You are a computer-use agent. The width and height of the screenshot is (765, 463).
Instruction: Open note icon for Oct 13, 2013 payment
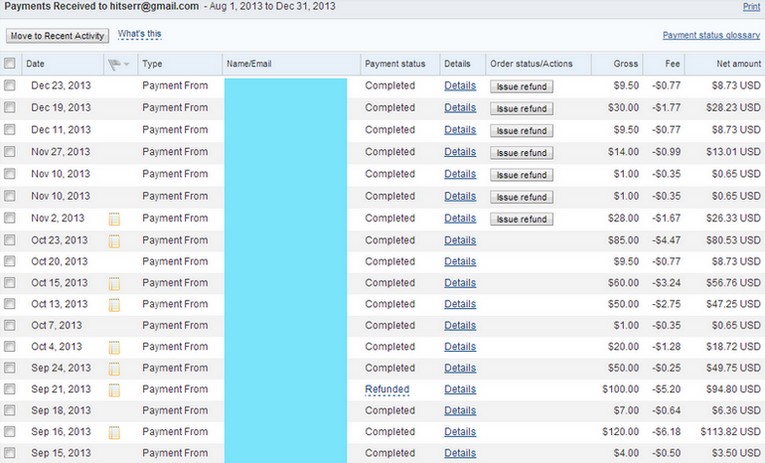coord(114,305)
